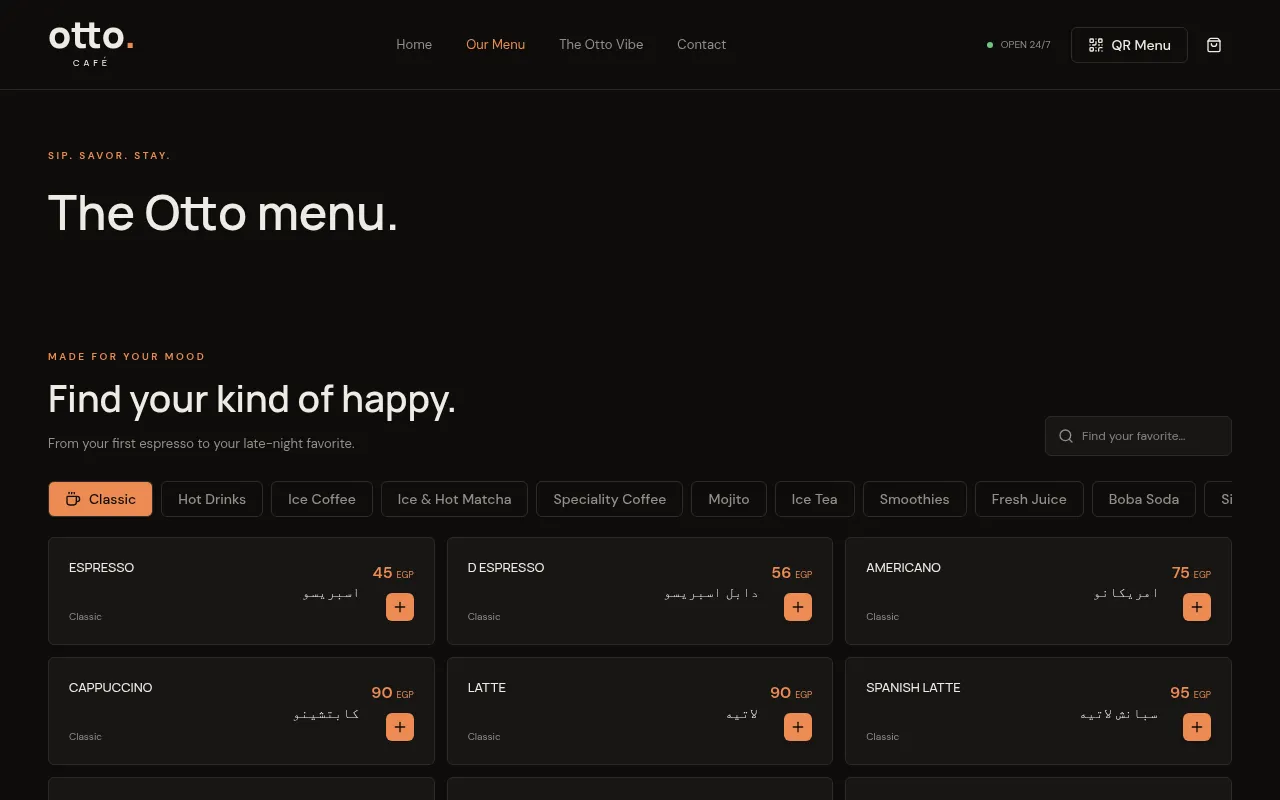This screenshot has height=800, width=1280.
Task: Click the CAPPUCCINO item name
Action: tap(111, 688)
